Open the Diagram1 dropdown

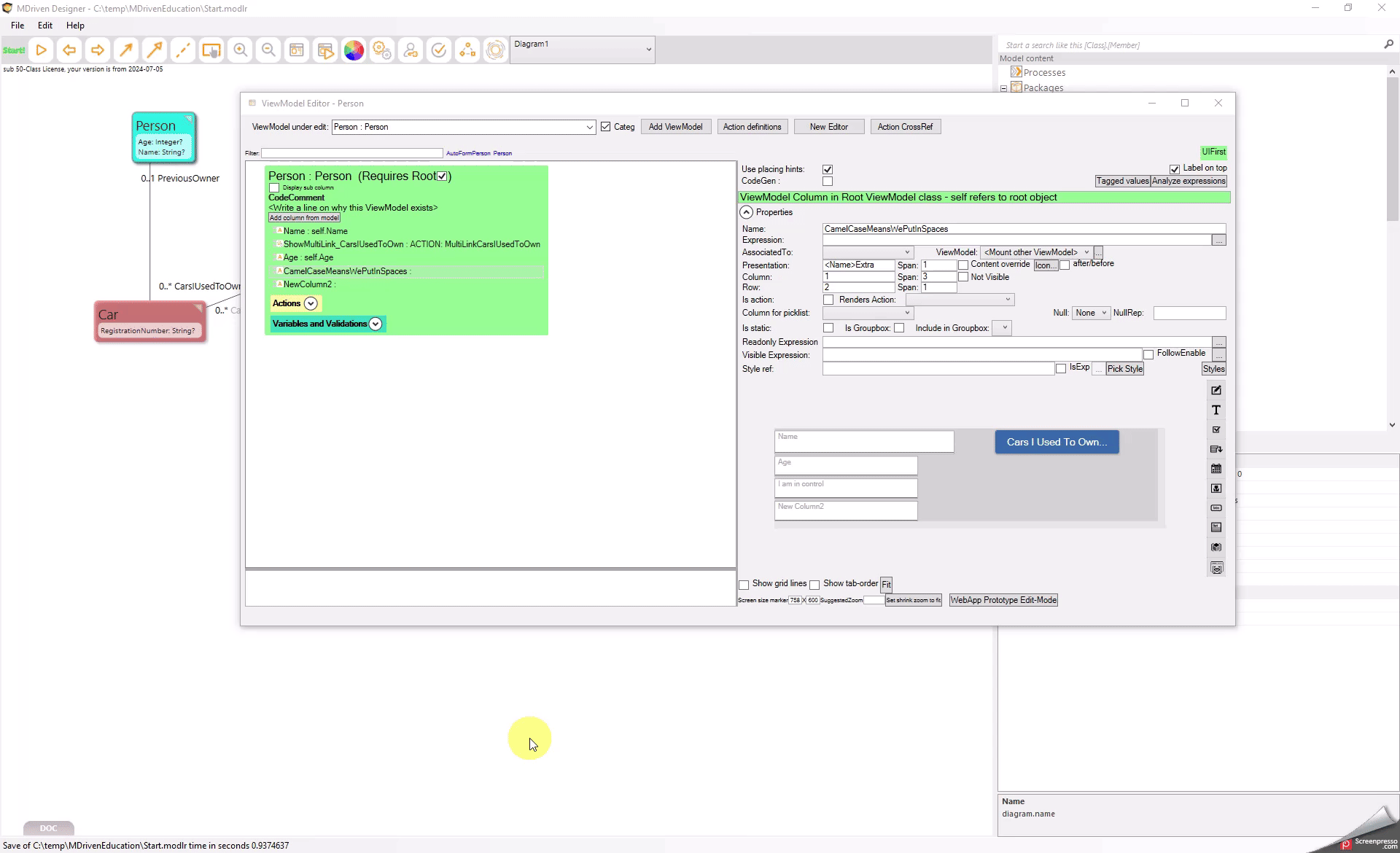tap(647, 50)
